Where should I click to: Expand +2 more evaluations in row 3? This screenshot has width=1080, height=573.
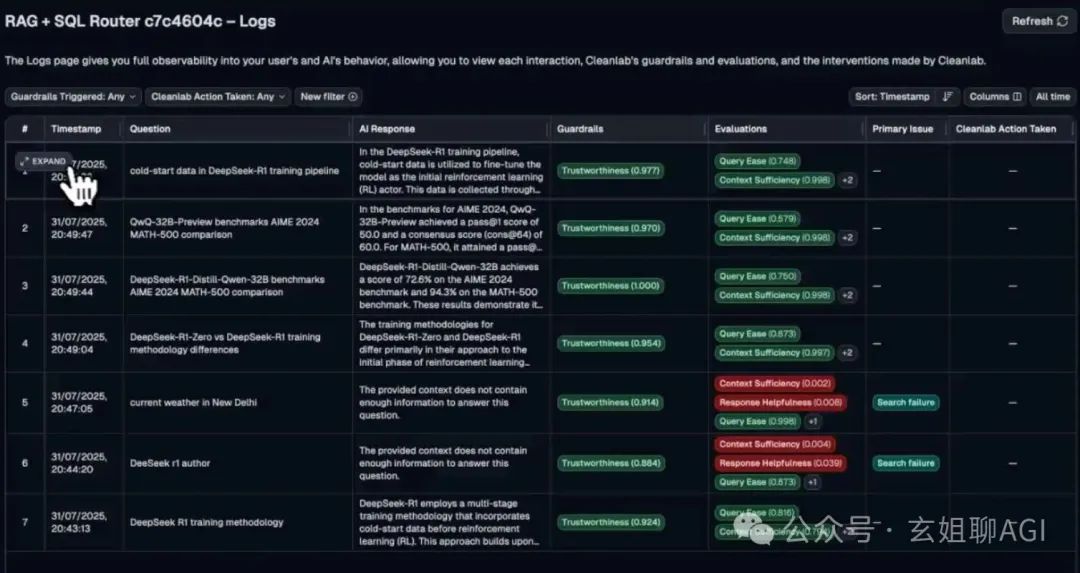coord(848,295)
